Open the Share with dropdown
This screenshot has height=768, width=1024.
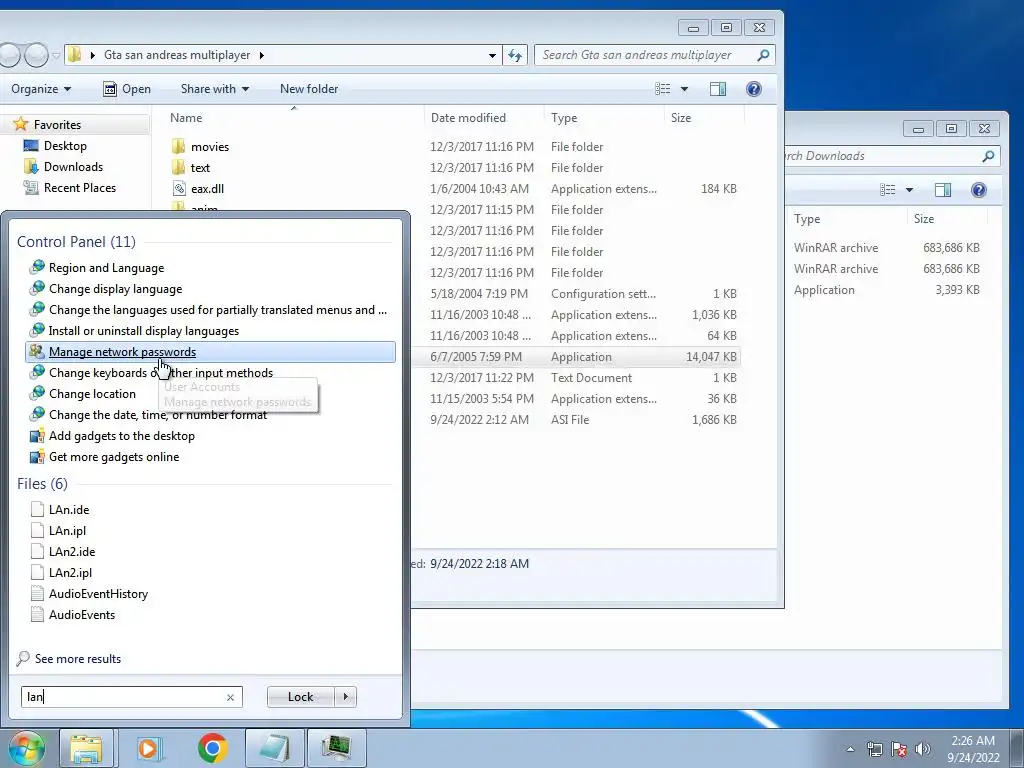(x=215, y=89)
